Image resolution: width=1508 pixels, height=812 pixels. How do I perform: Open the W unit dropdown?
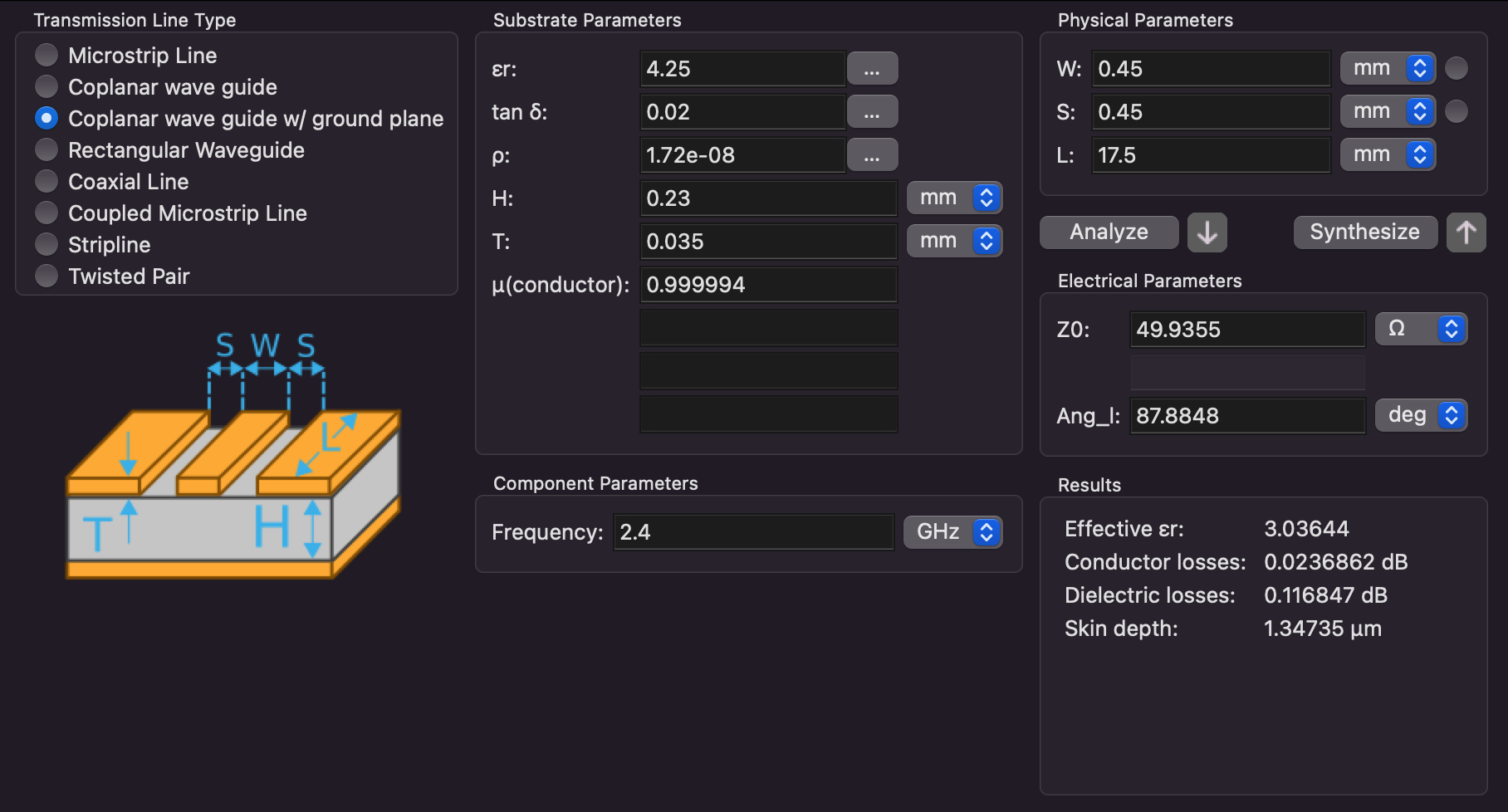coord(1388,69)
